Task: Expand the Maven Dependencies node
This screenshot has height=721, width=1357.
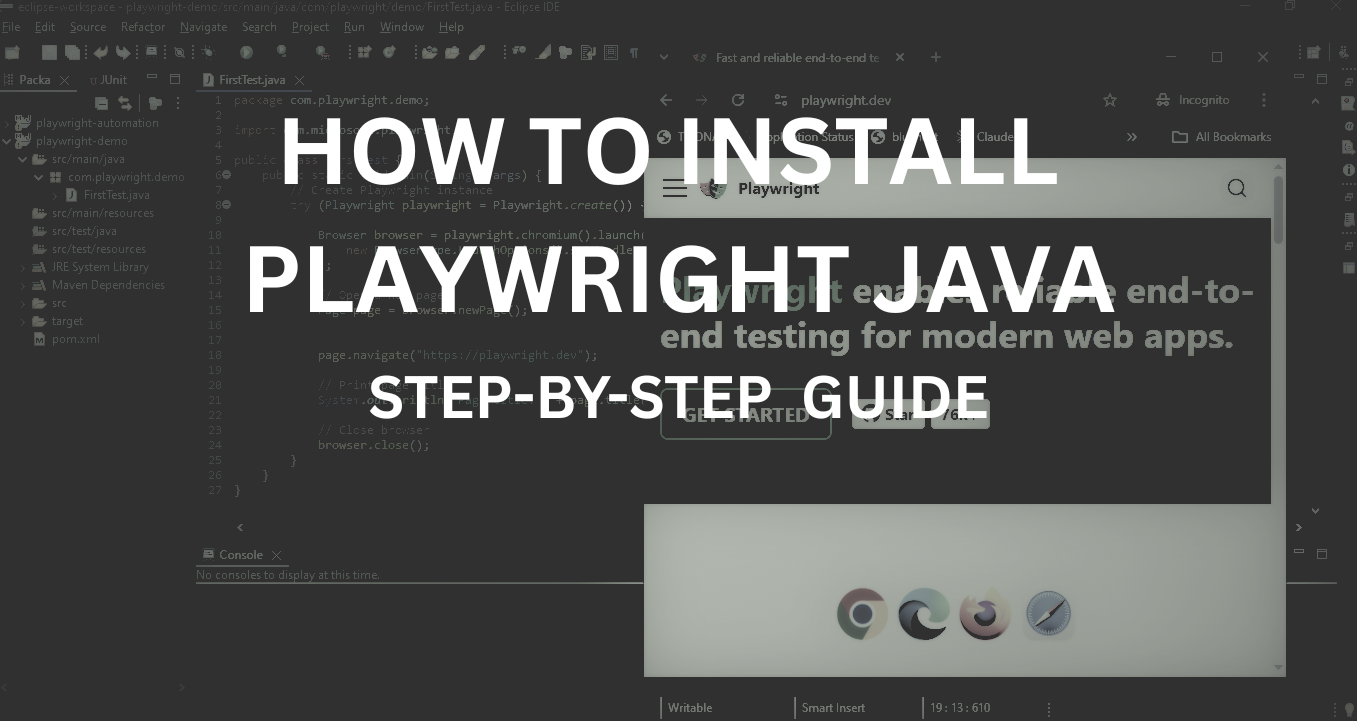Action: [22, 285]
